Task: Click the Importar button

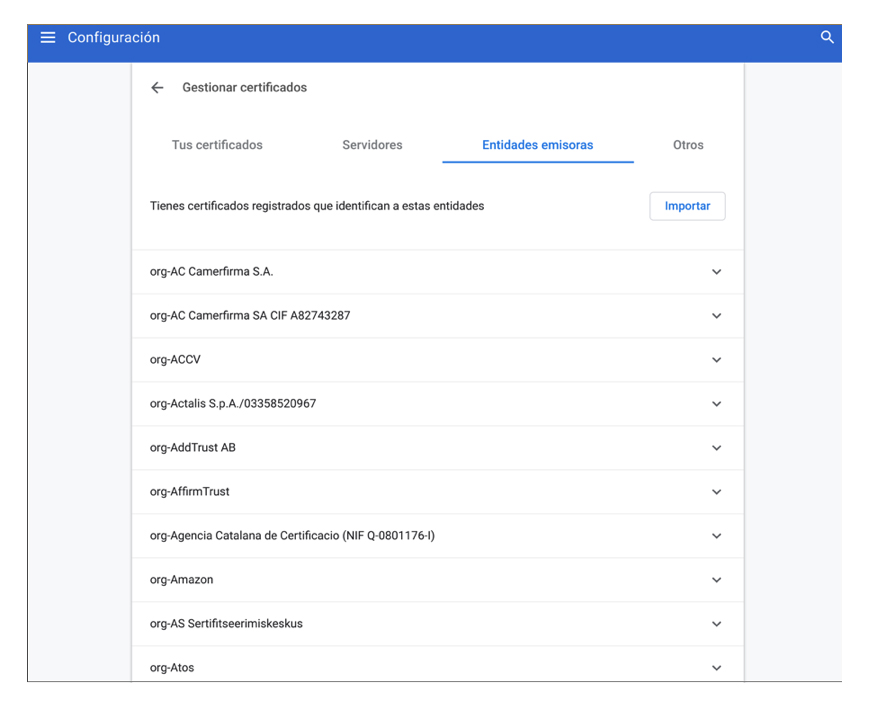Action: coord(687,206)
